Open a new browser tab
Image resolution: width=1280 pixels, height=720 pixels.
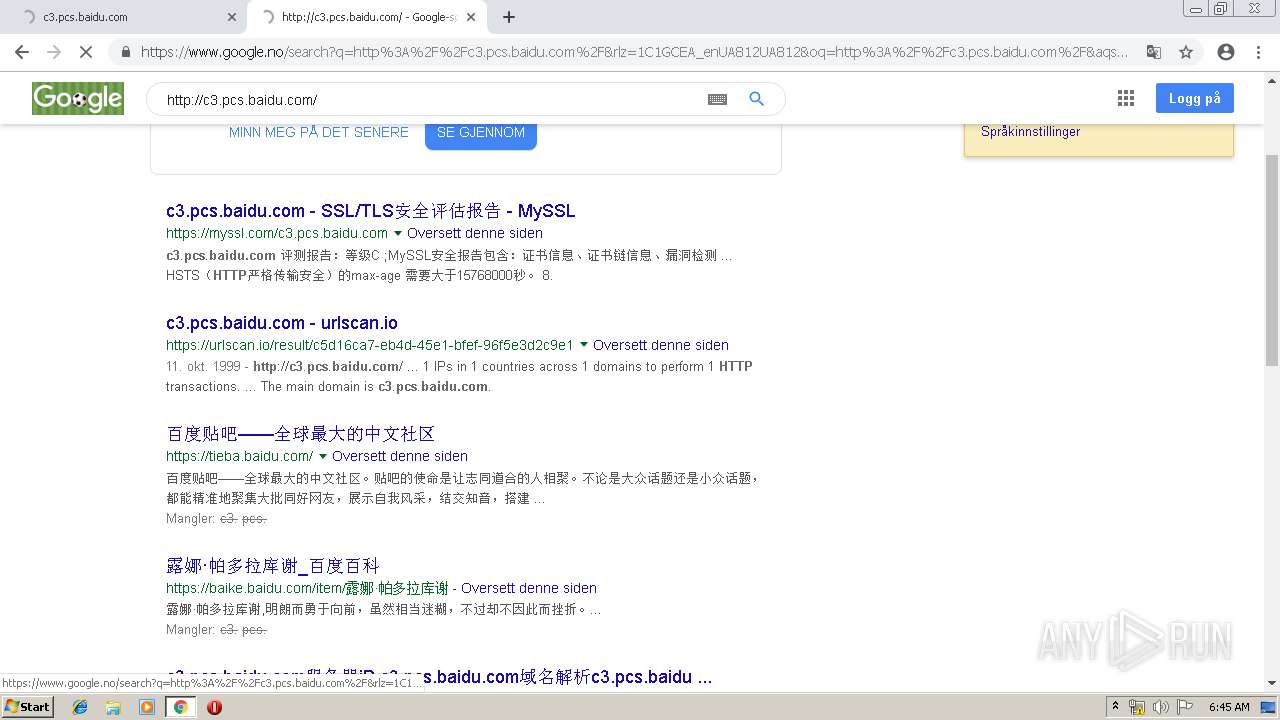point(509,17)
